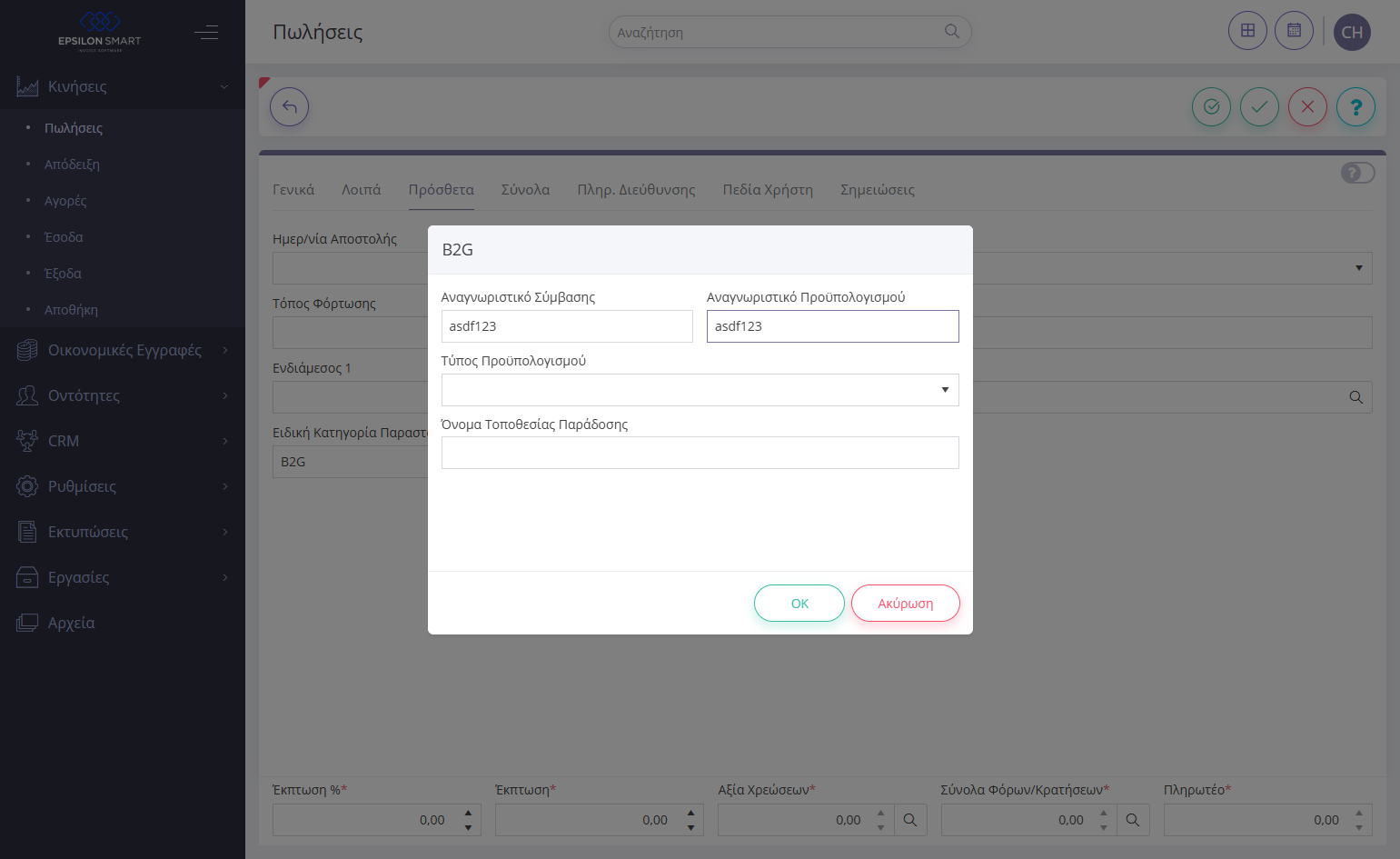Open the Πεδία Χρήστη tab
1400x859 pixels.
coord(768,190)
